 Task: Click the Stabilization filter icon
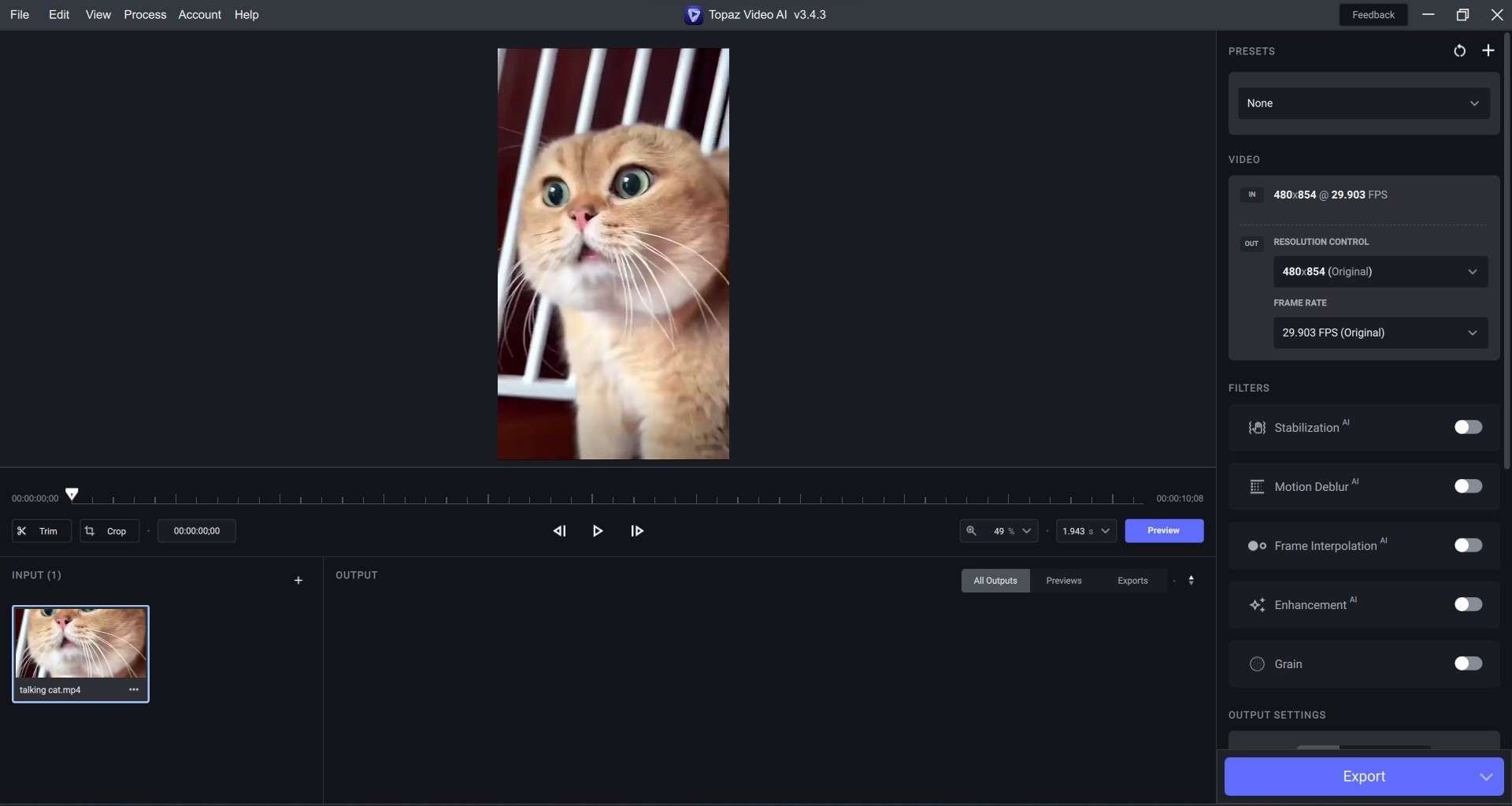tap(1256, 427)
